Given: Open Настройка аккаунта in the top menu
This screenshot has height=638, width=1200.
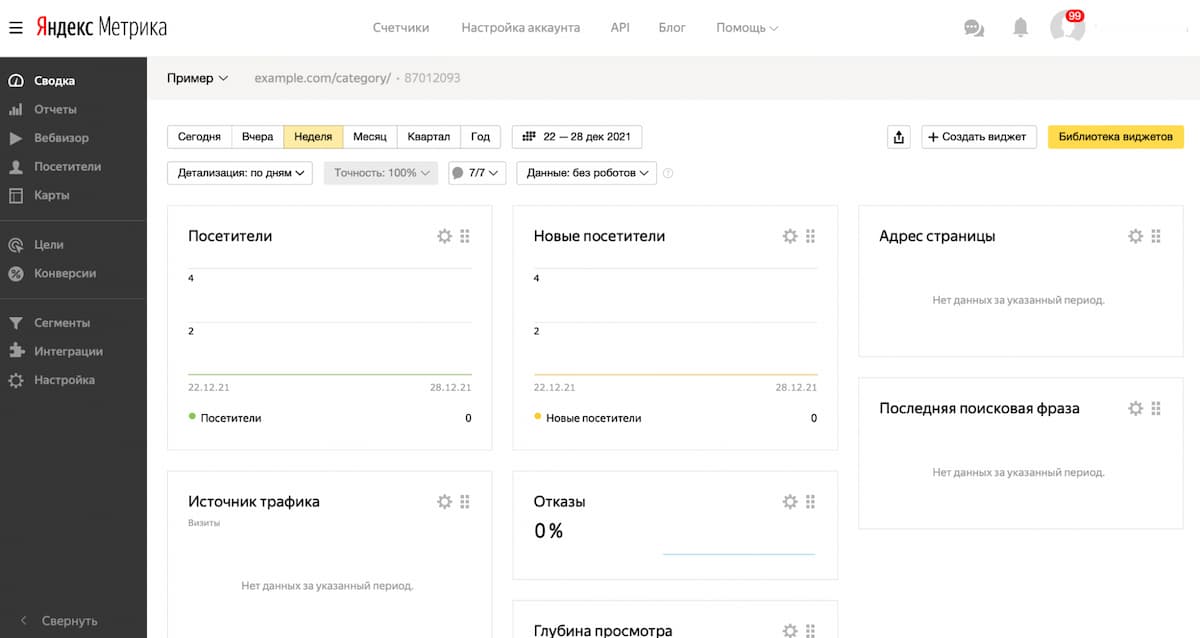Looking at the screenshot, I should click(x=520, y=28).
